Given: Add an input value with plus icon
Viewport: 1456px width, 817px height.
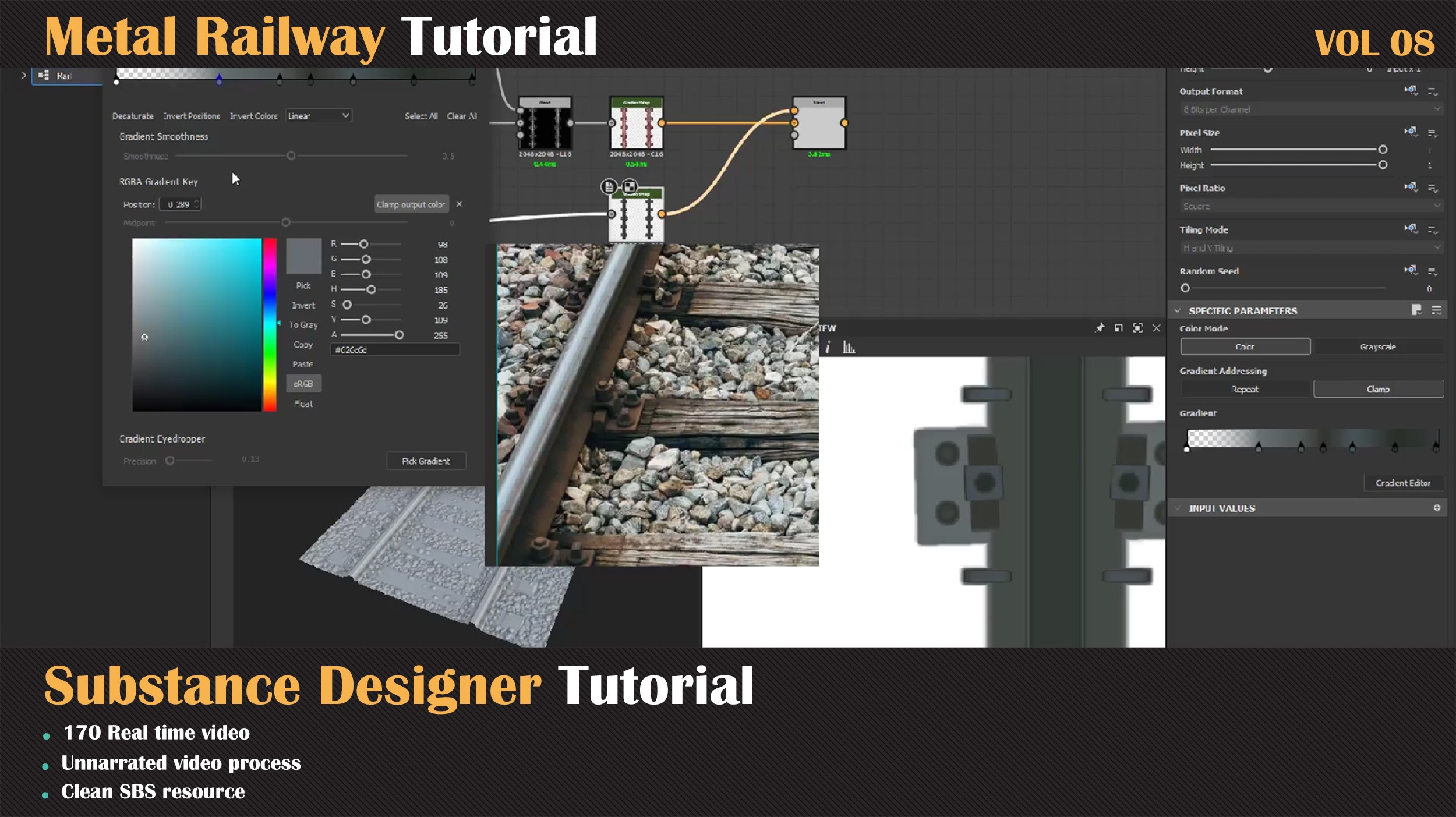Looking at the screenshot, I should click(1437, 508).
